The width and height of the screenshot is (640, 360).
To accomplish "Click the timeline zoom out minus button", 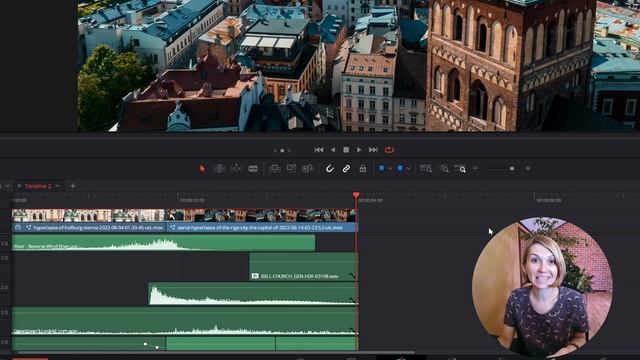I will (475, 168).
